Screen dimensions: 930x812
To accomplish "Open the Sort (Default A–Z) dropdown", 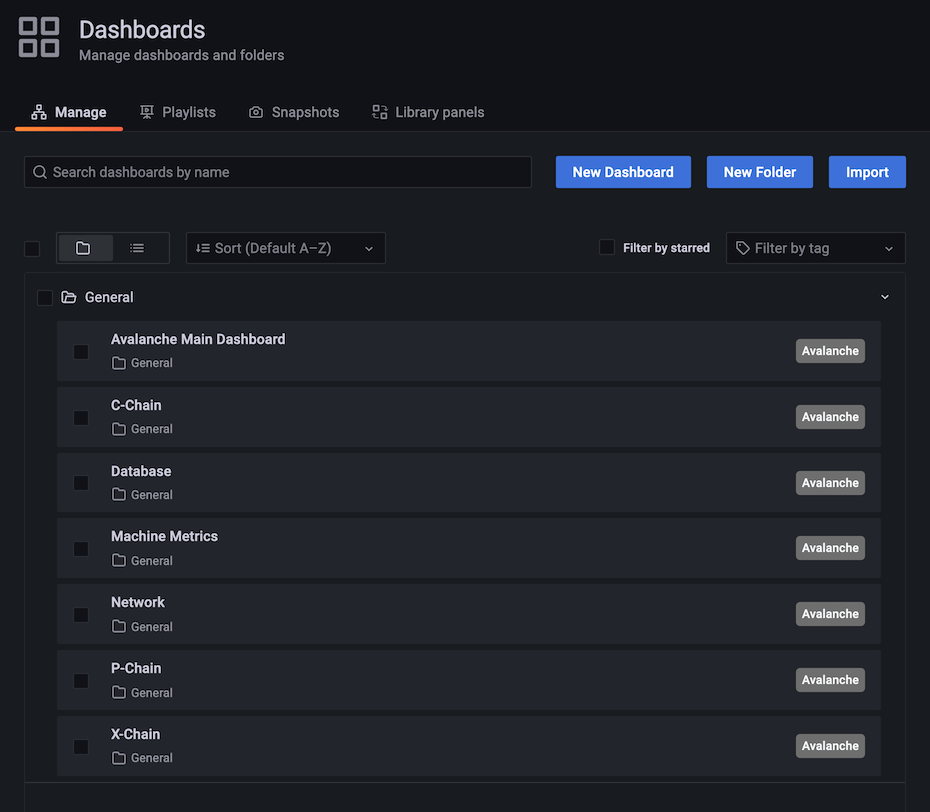I will click(285, 247).
